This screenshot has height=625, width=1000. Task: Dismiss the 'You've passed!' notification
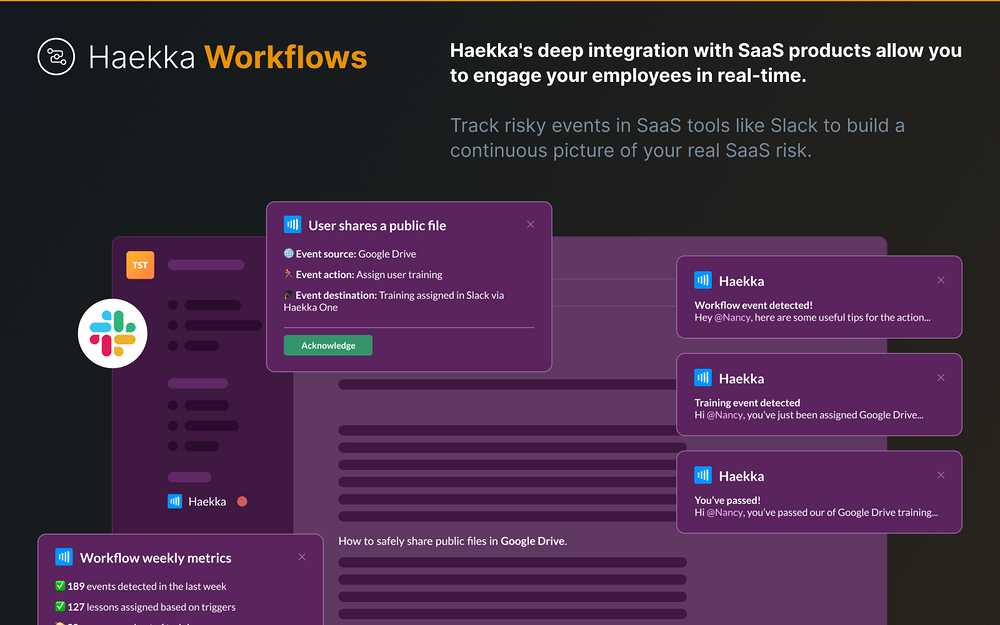(x=941, y=475)
